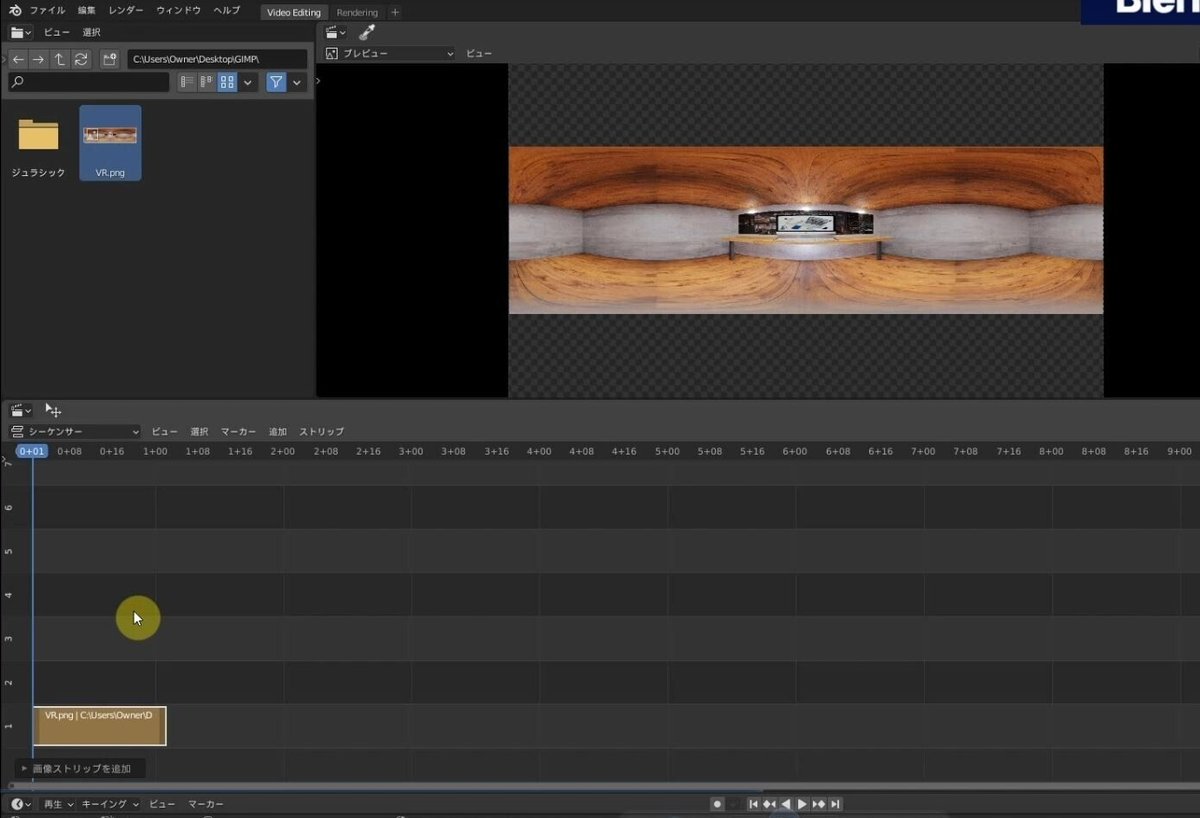Play the animation in reverse

point(786,804)
